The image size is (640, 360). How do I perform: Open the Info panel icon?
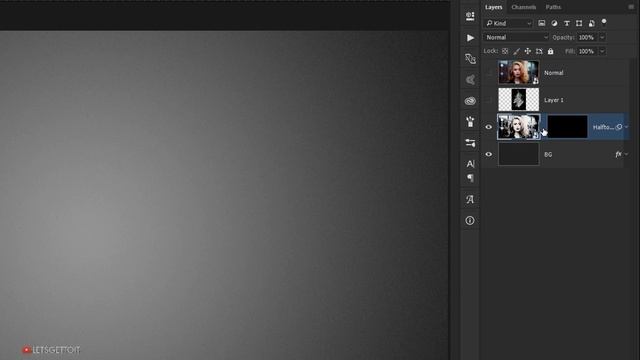pos(470,220)
